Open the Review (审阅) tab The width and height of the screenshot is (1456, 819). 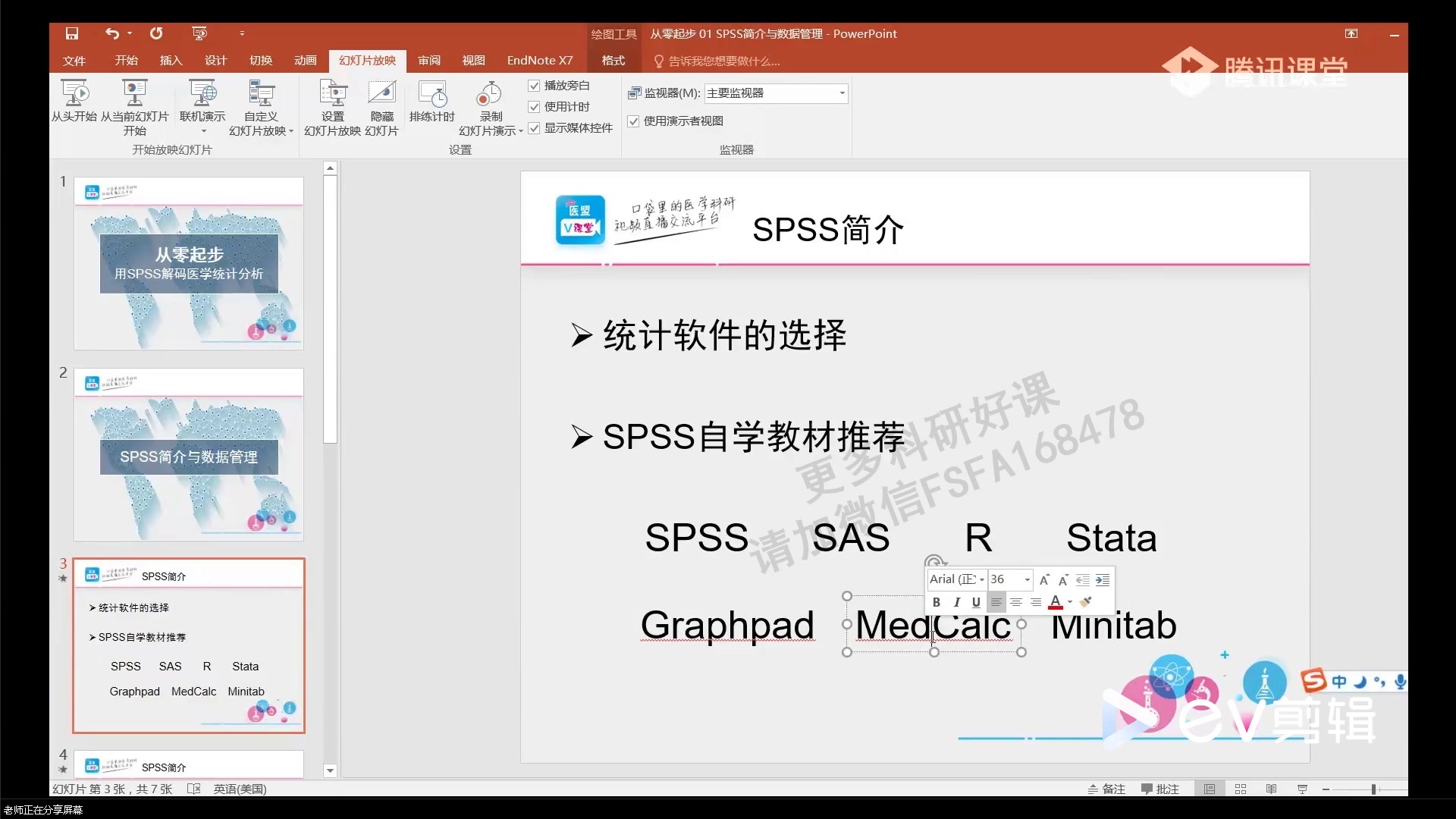429,61
